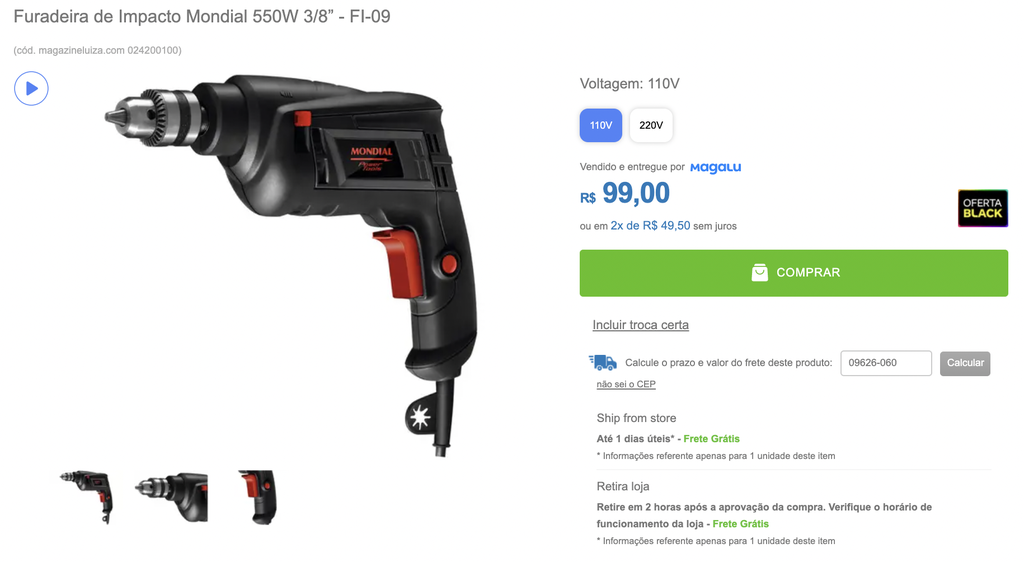Click the Furadeira de Impacto Mondial title

click(x=202, y=16)
